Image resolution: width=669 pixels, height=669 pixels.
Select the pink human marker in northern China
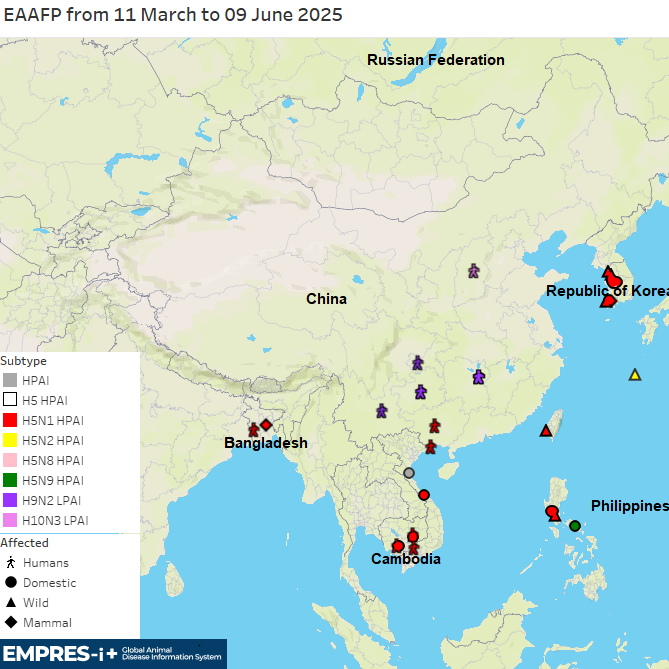(474, 271)
